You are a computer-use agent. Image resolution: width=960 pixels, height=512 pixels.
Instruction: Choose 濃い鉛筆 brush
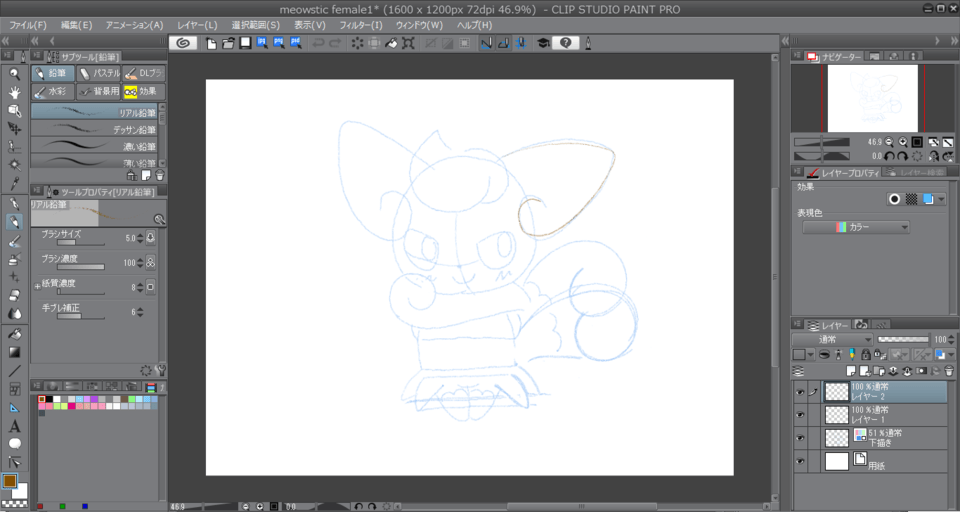pyautogui.click(x=94, y=146)
